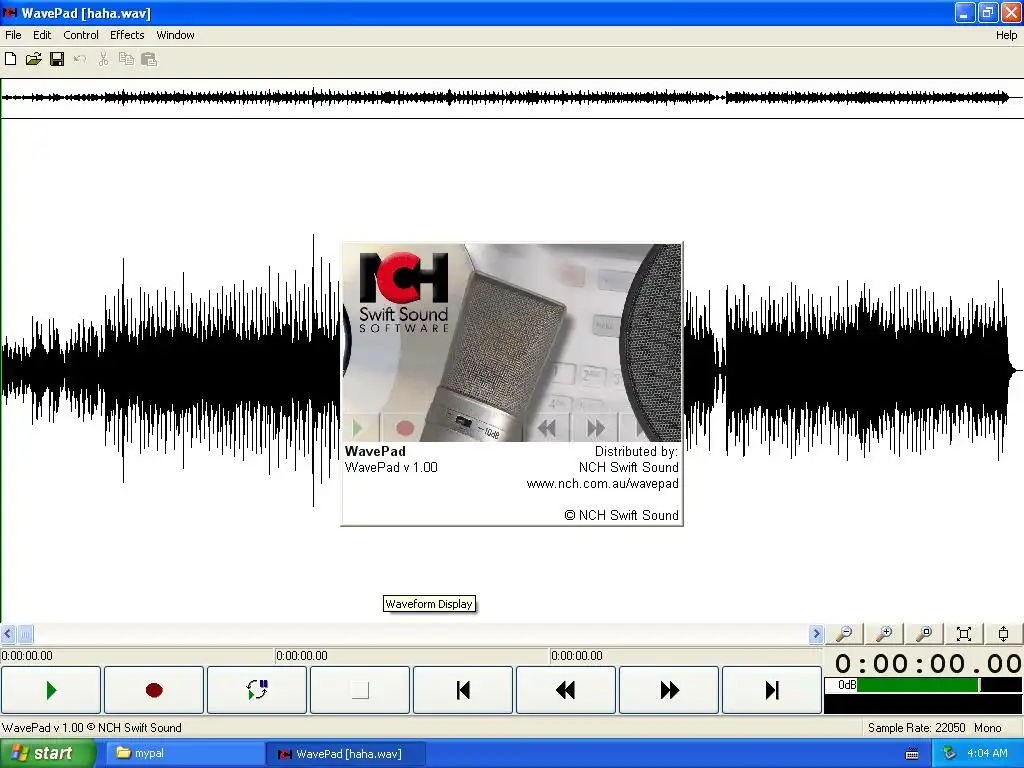Toggle the loop/repeat play button
Screen dimensions: 1024x768
coord(257,690)
